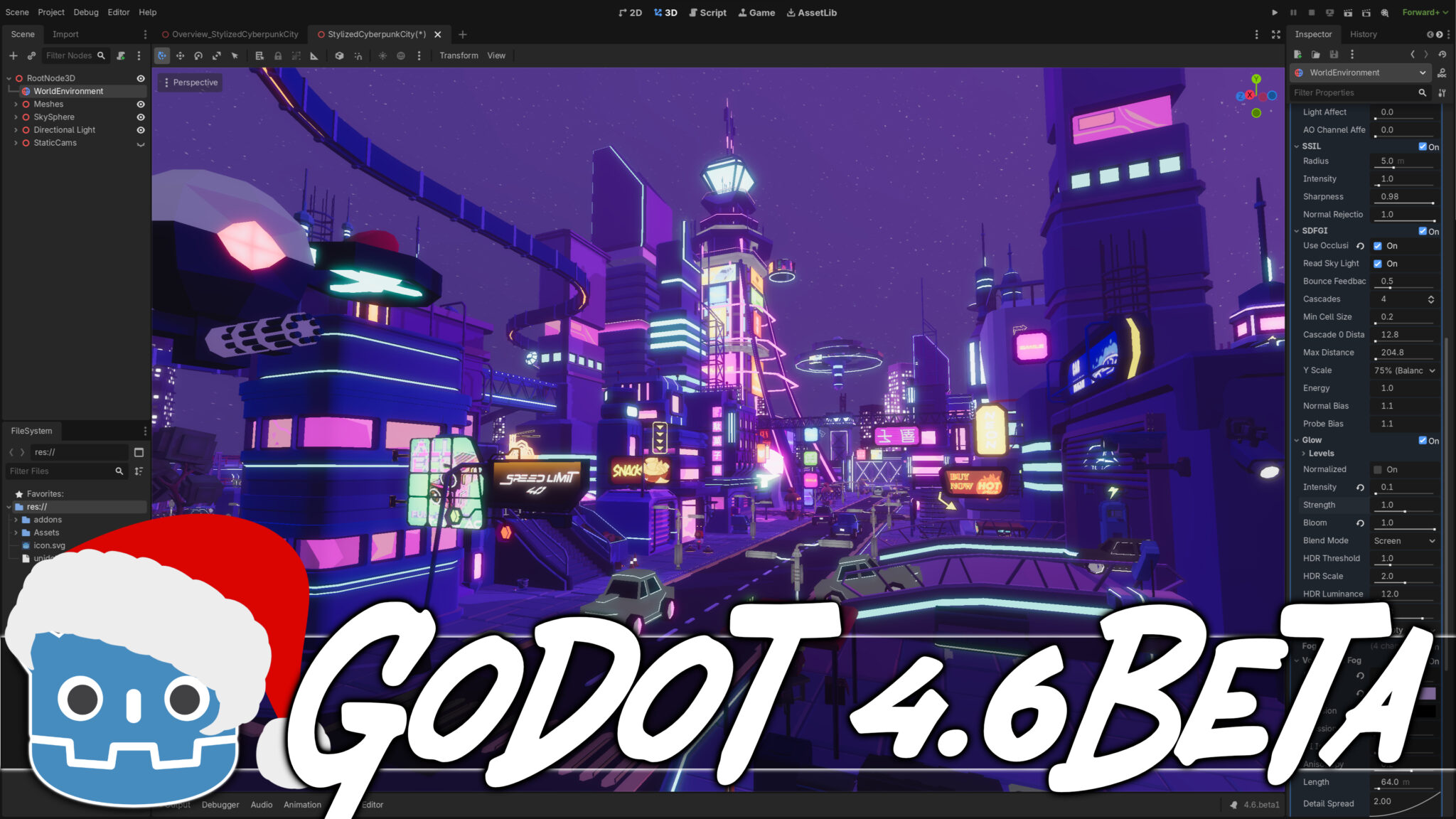Select the Move tool in the 3D toolbar

point(181,55)
